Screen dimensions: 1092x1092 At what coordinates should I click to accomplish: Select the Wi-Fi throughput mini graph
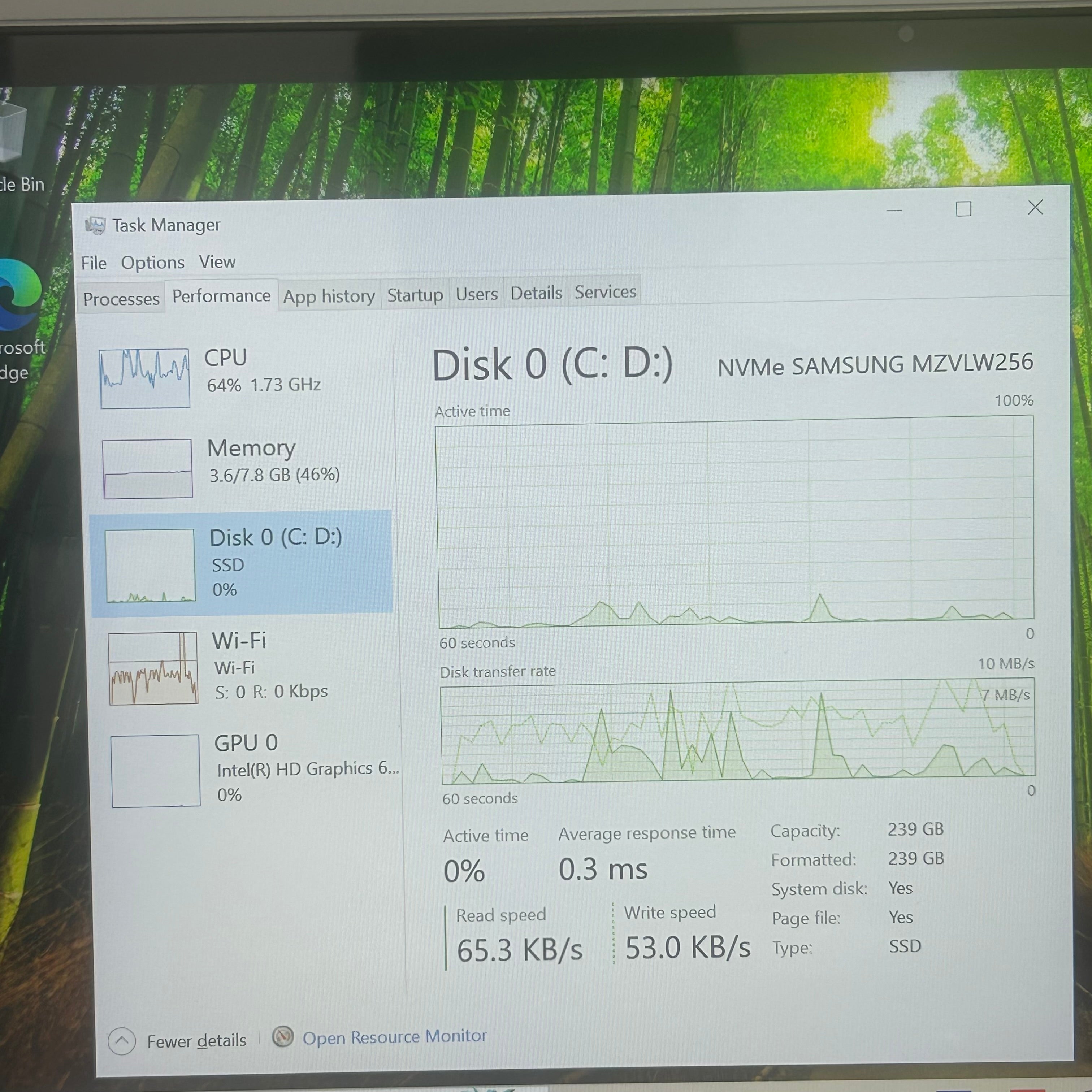(153, 668)
